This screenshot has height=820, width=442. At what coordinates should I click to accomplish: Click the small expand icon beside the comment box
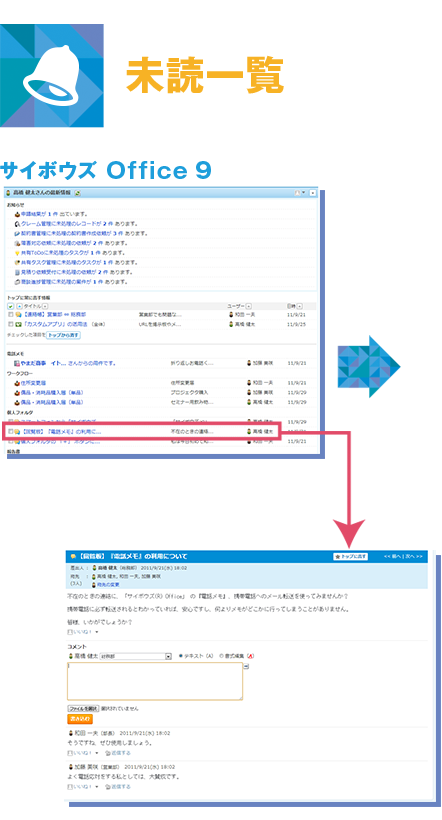point(246,666)
